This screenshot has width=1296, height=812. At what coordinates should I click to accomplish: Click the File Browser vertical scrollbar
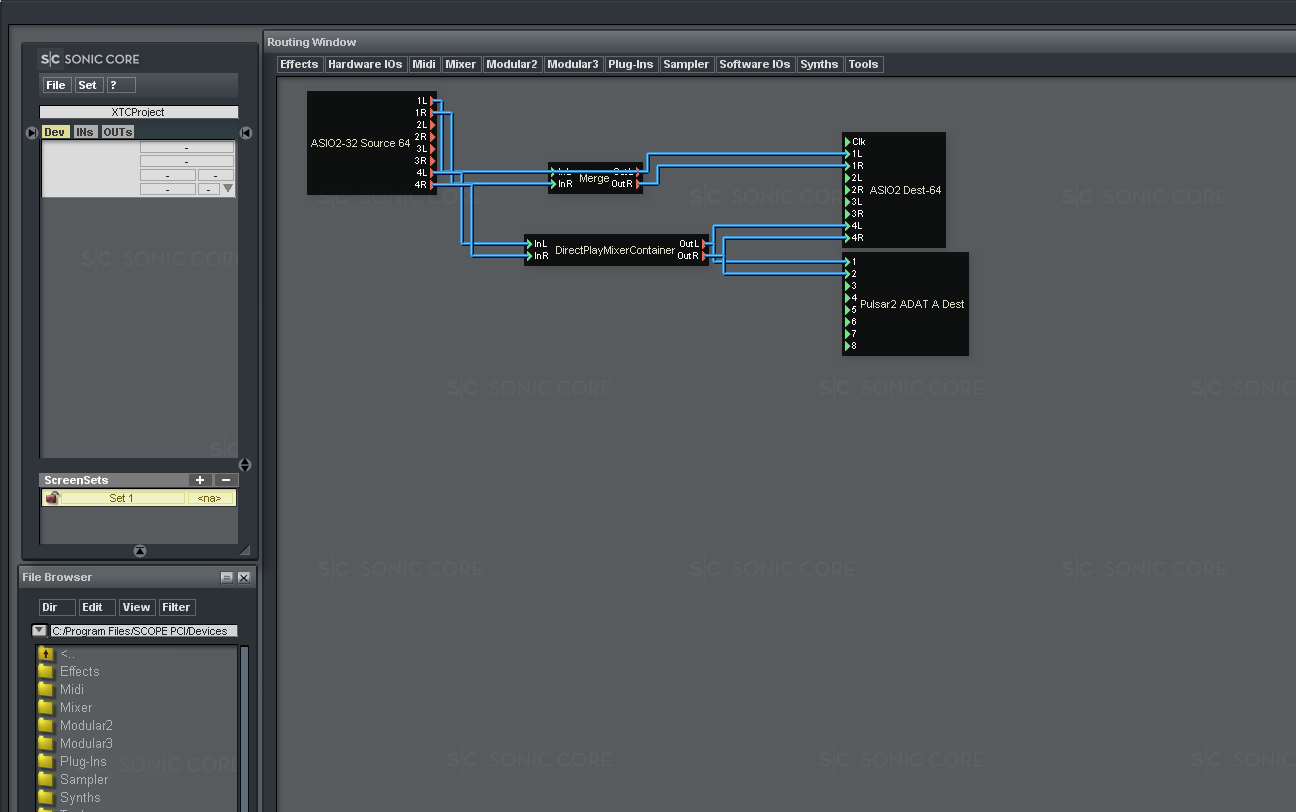pyautogui.click(x=244, y=728)
